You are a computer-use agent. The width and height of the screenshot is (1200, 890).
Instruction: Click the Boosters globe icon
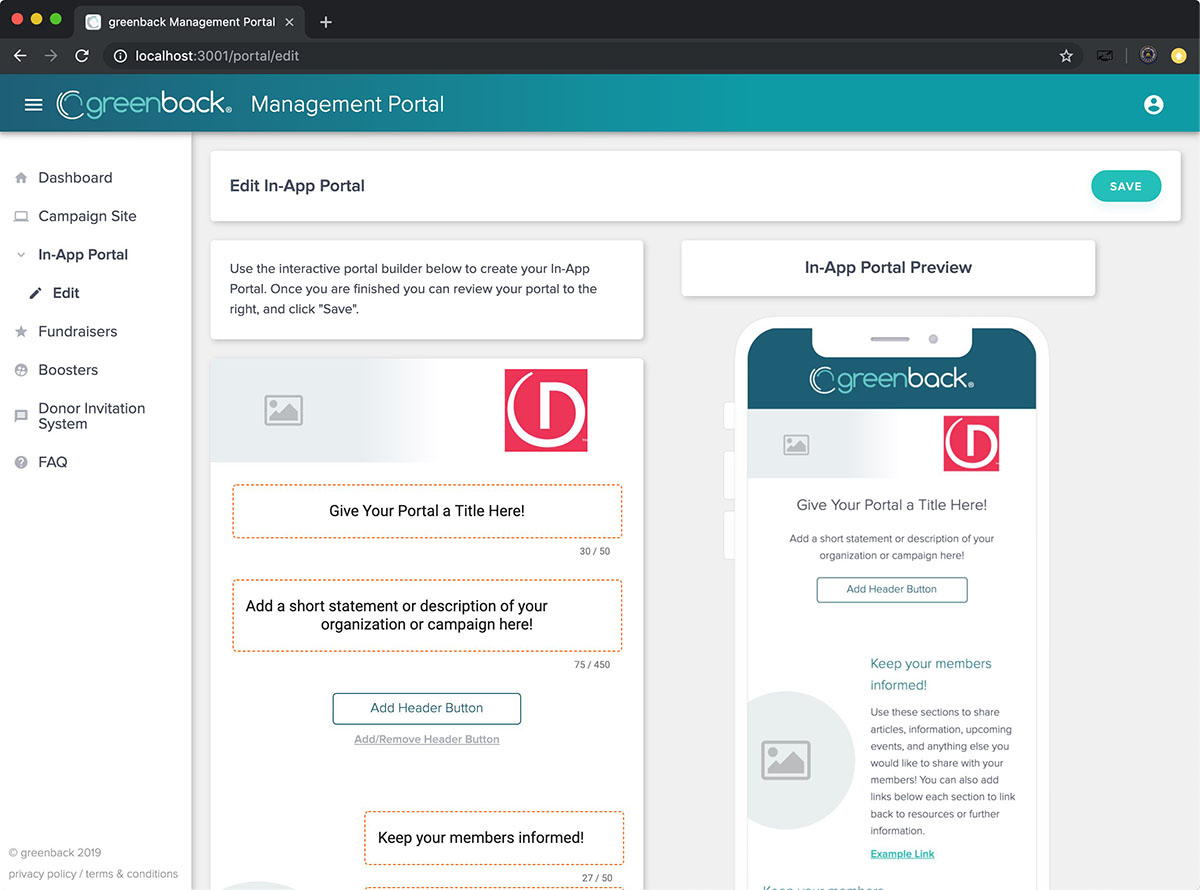tap(21, 370)
